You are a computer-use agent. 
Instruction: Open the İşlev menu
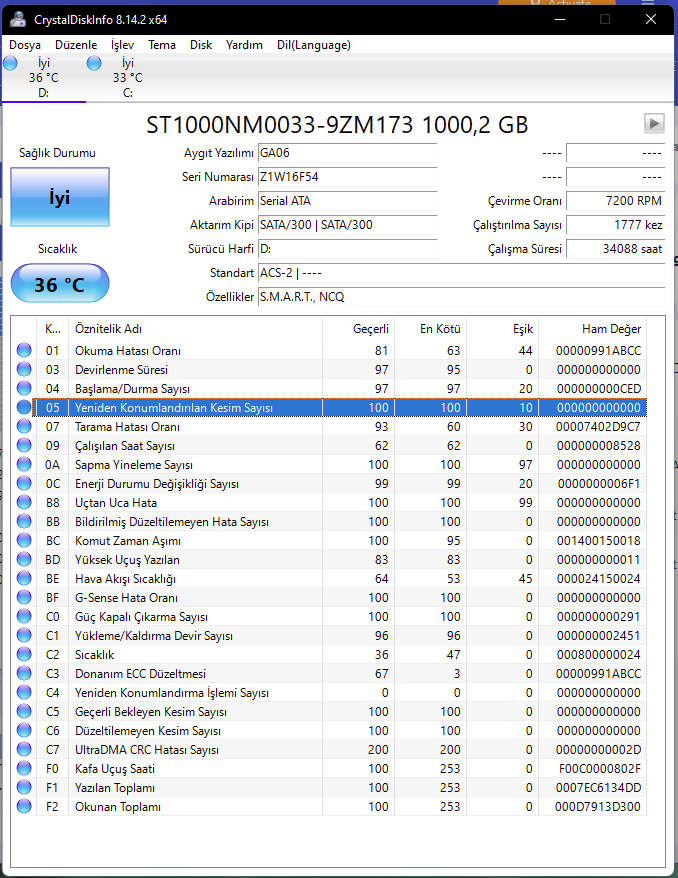click(122, 45)
